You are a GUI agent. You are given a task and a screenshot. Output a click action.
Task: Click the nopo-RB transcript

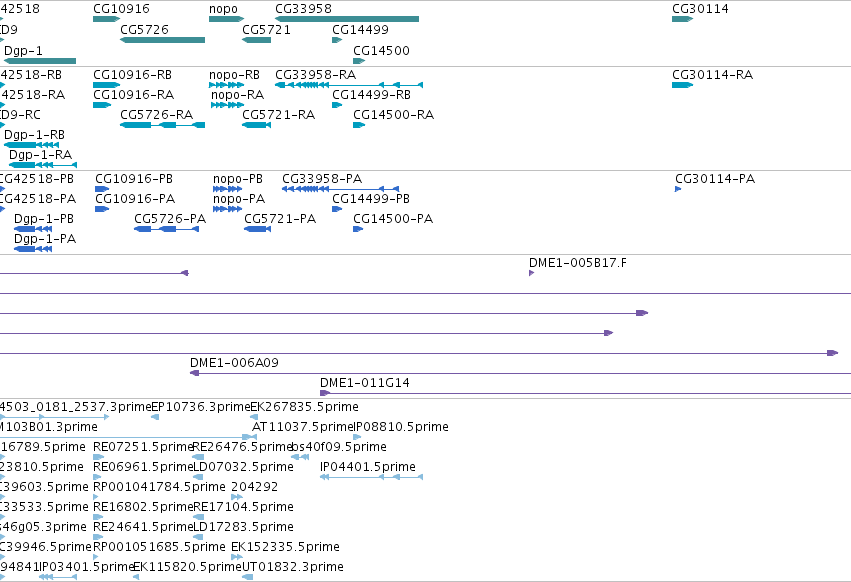[226, 85]
